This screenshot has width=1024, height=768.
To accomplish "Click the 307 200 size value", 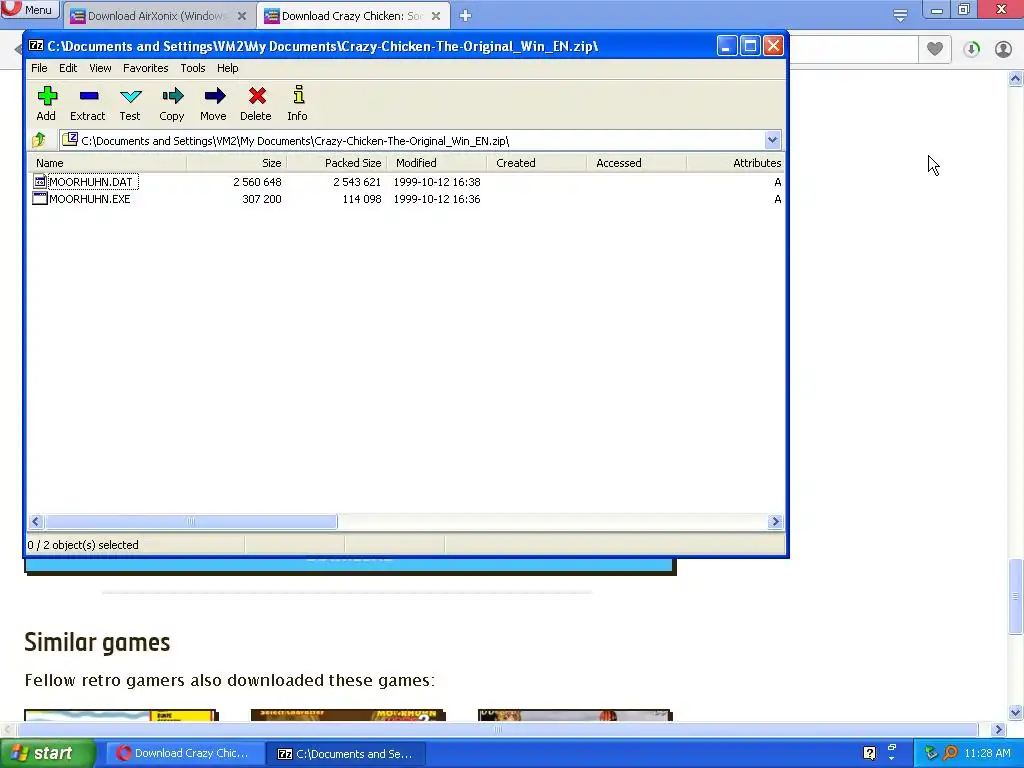I will pos(262,199).
